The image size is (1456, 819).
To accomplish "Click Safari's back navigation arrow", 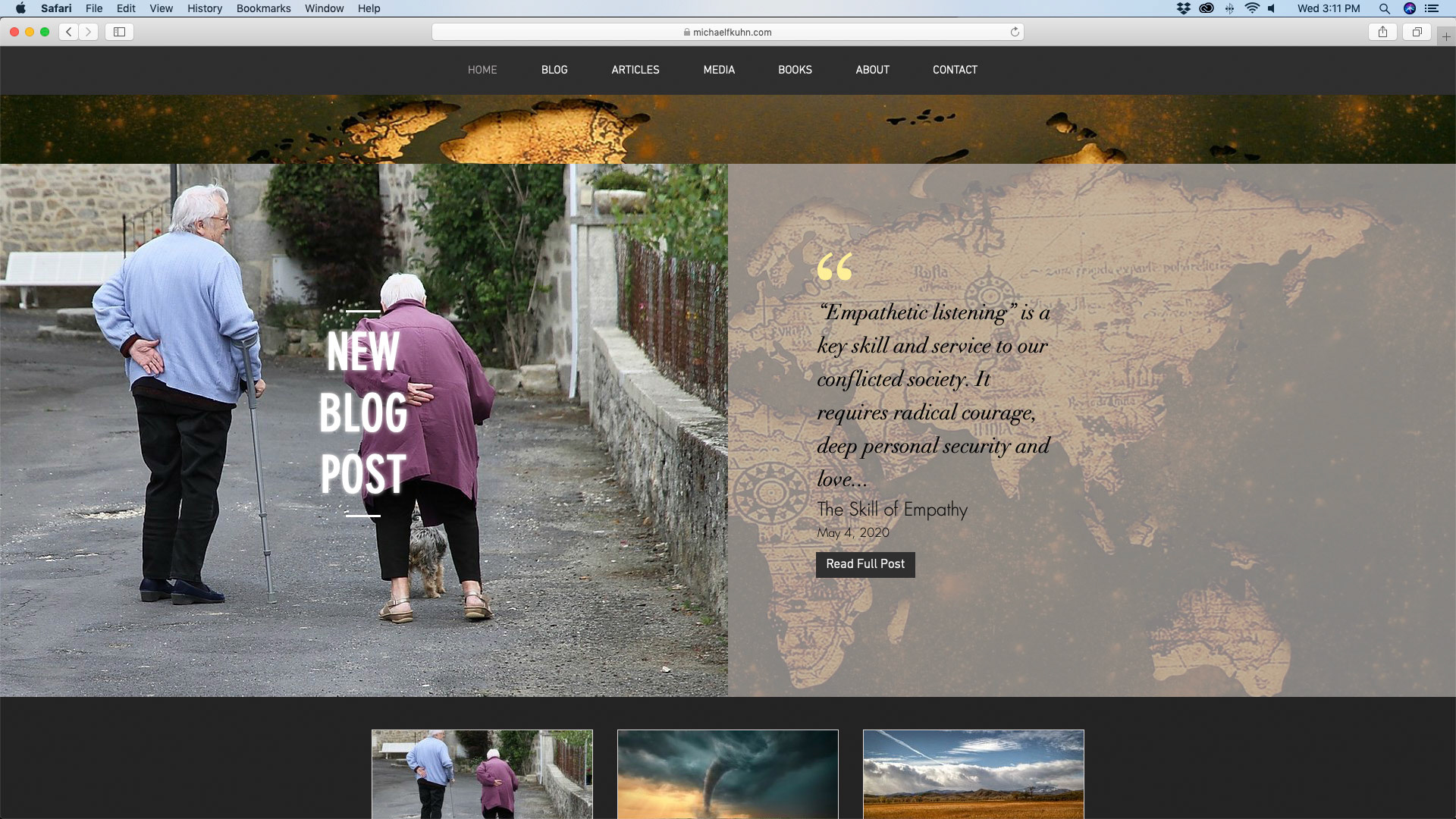I will coord(69,32).
